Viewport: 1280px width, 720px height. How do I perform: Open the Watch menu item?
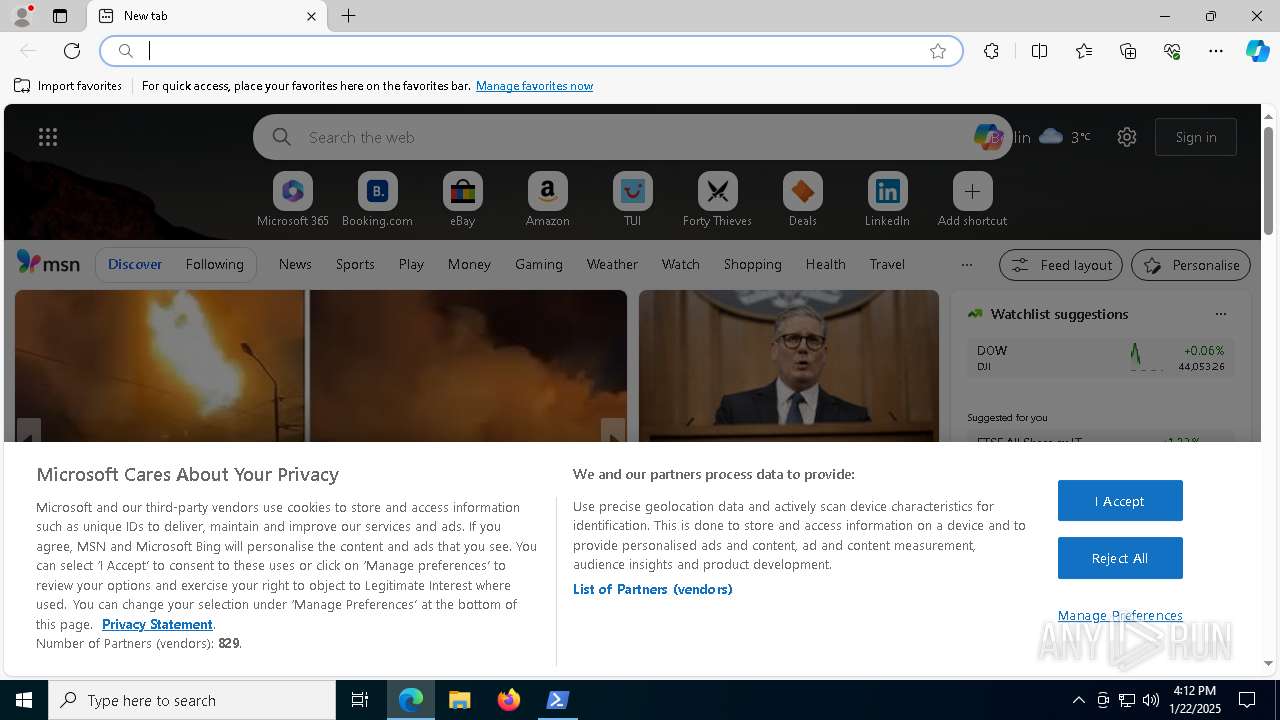681,264
